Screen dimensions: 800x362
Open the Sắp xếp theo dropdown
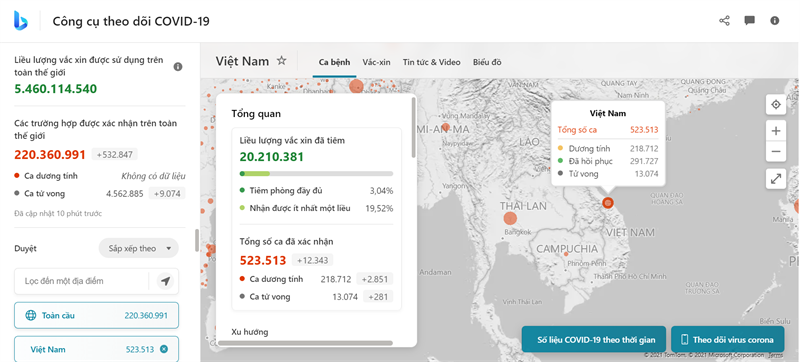point(139,248)
